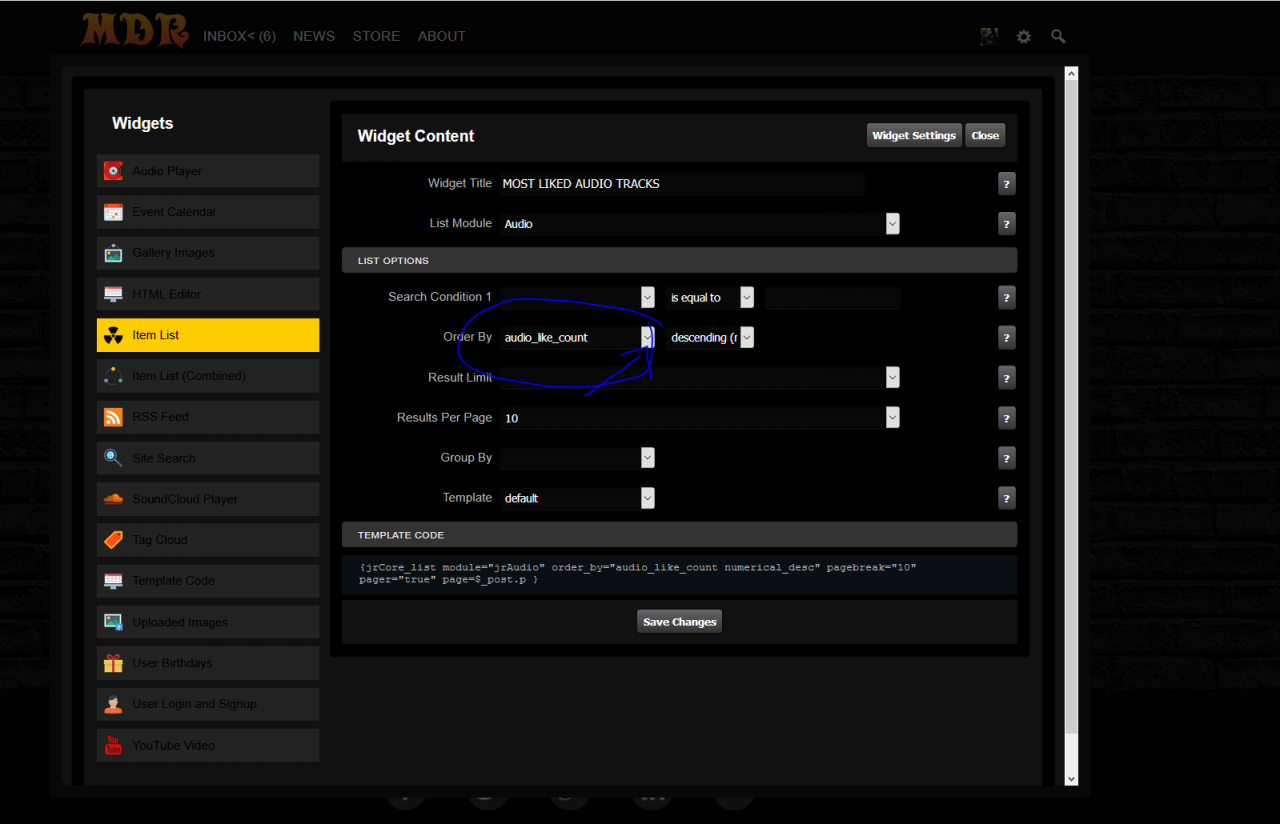
Task: Click the Save Changes button
Action: pyautogui.click(x=679, y=622)
